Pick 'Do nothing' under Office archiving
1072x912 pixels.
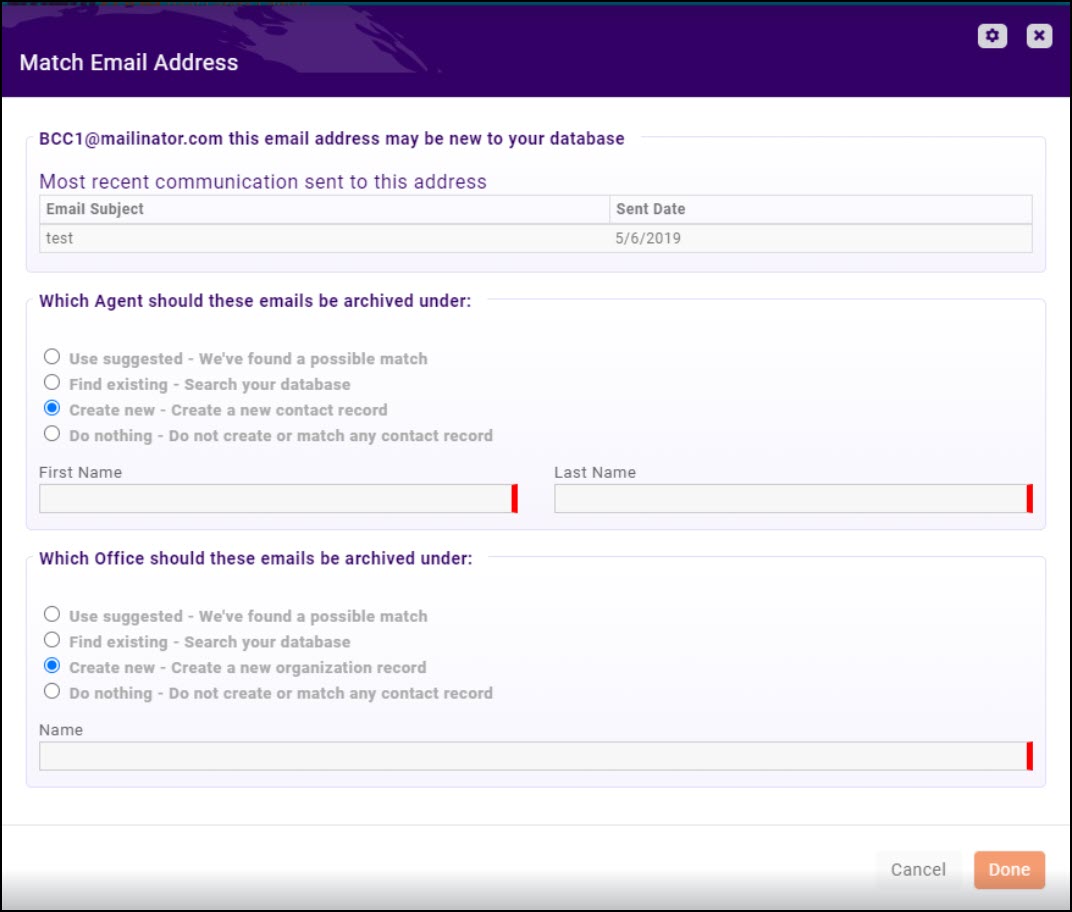coord(52,691)
